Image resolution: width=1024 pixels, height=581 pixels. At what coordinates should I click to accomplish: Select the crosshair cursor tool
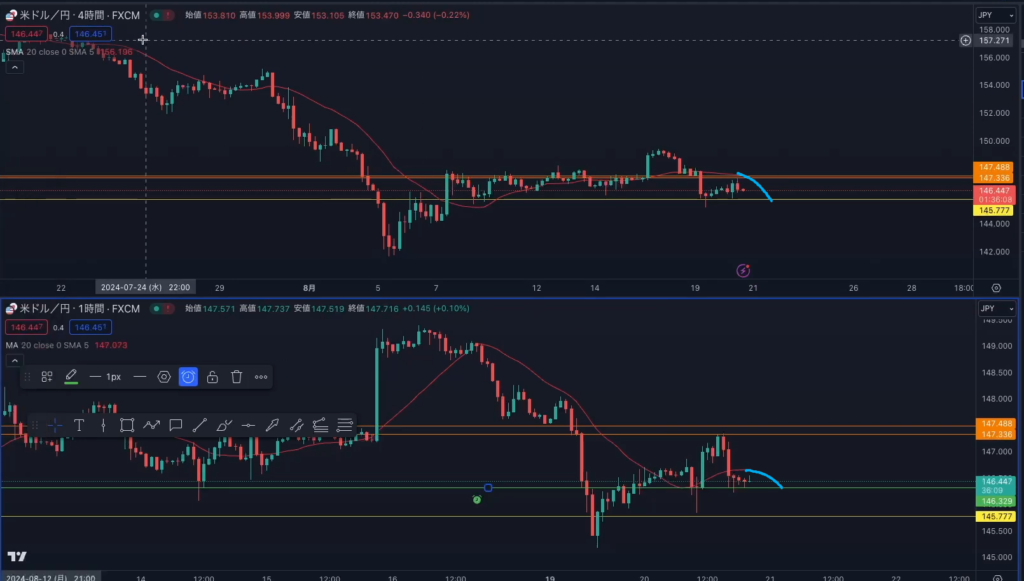coord(55,426)
